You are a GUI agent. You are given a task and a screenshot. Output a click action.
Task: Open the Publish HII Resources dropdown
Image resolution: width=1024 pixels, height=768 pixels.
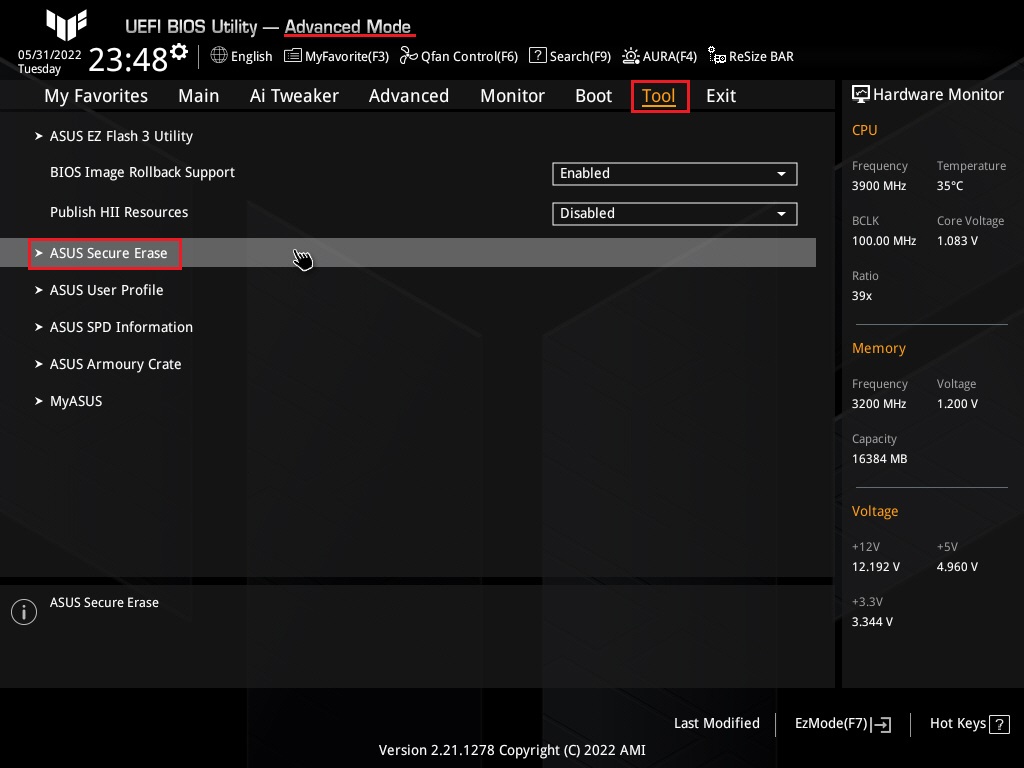point(675,214)
